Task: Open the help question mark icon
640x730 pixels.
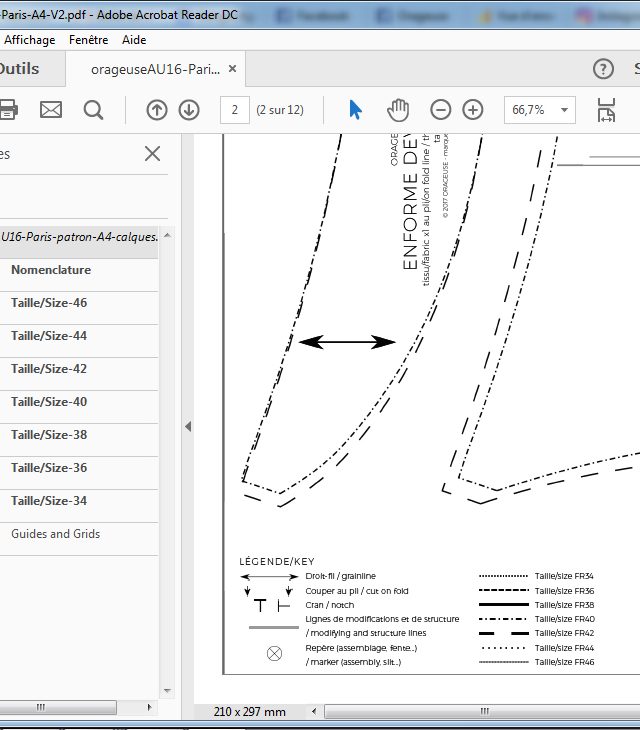Action: coord(603,69)
